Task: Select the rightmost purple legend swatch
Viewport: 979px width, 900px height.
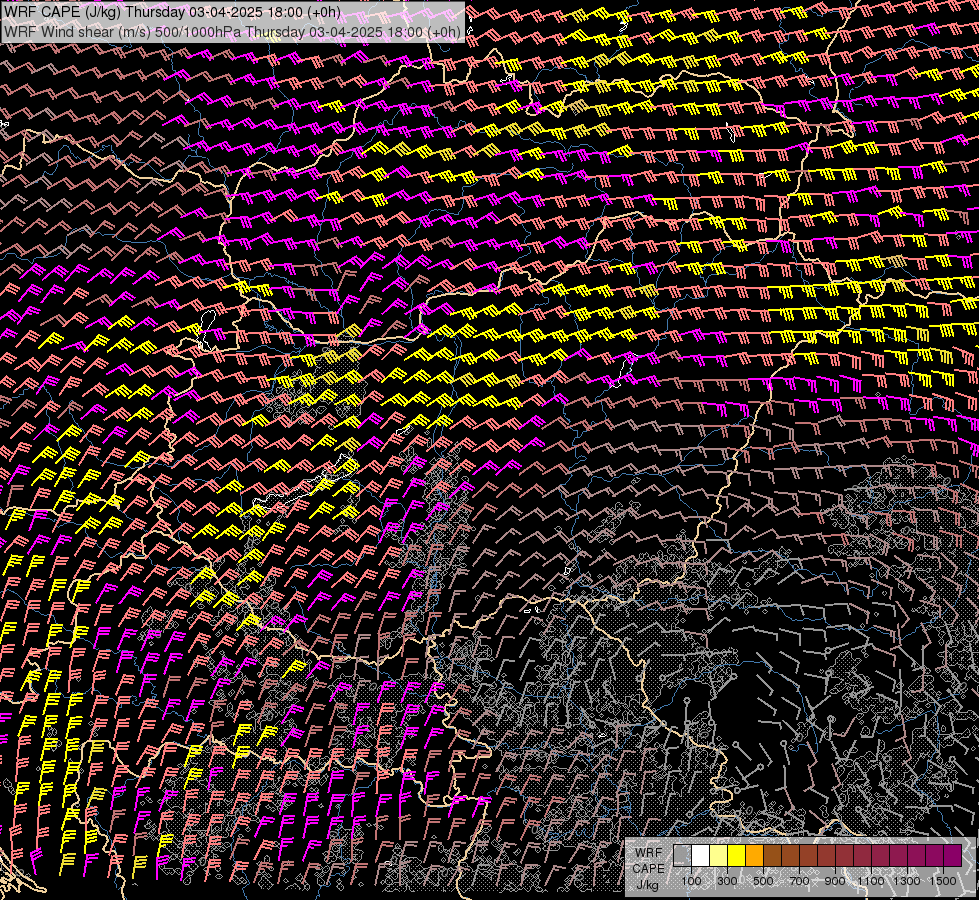Action: point(953,855)
